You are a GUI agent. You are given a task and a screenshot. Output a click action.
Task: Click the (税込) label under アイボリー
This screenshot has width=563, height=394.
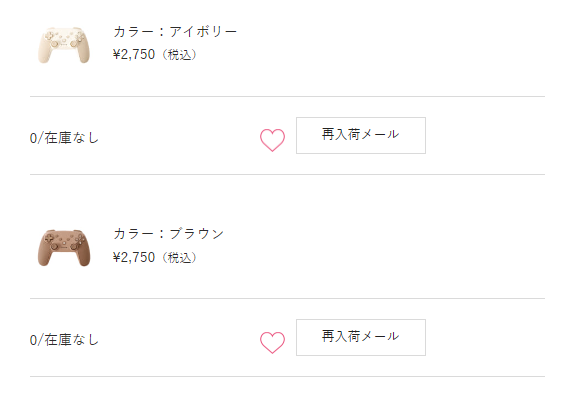pos(180,55)
